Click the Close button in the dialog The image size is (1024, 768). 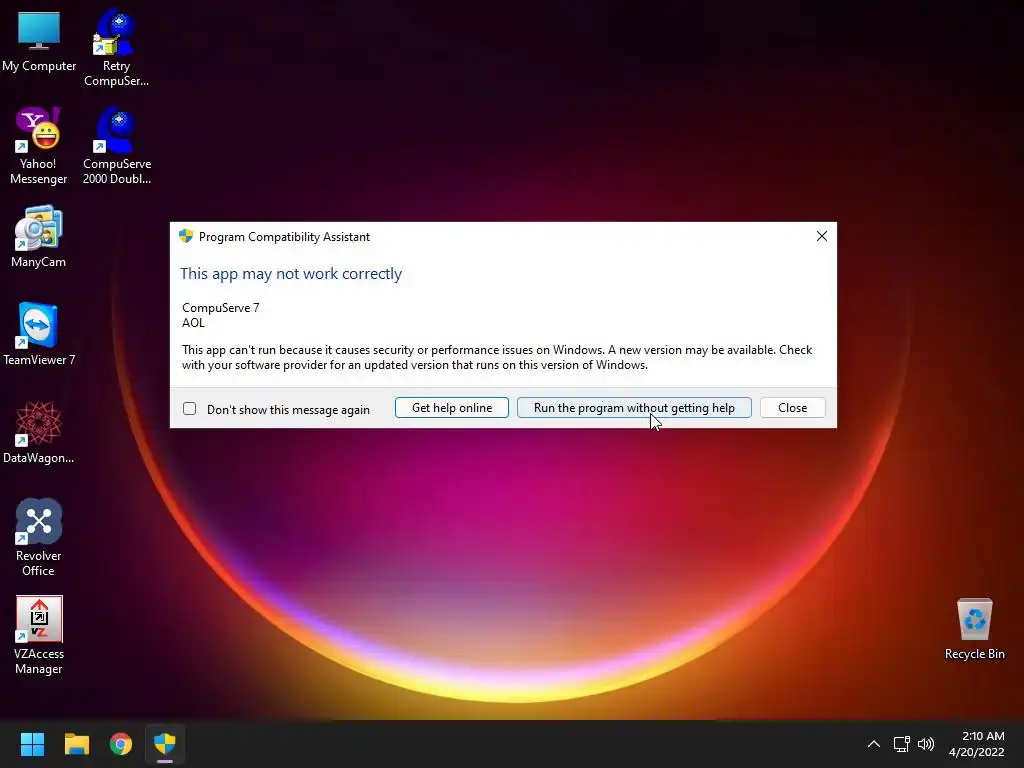(792, 408)
